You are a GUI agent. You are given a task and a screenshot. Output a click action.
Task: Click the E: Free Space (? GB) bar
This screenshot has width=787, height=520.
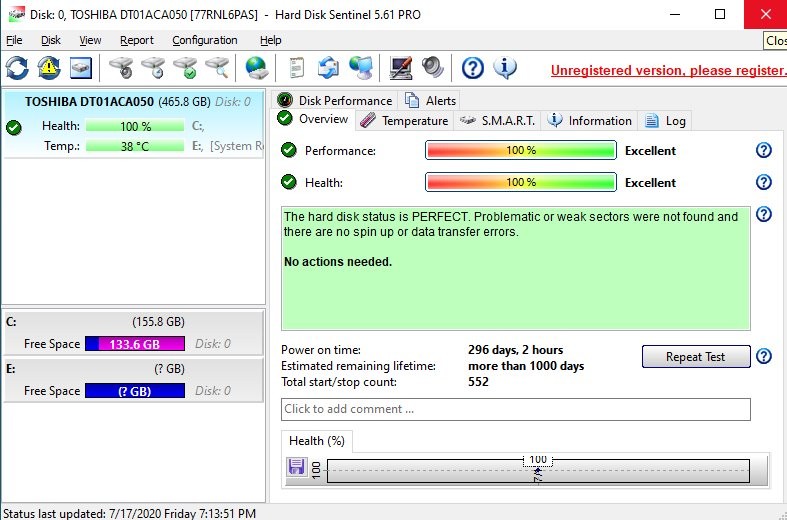[x=135, y=391]
